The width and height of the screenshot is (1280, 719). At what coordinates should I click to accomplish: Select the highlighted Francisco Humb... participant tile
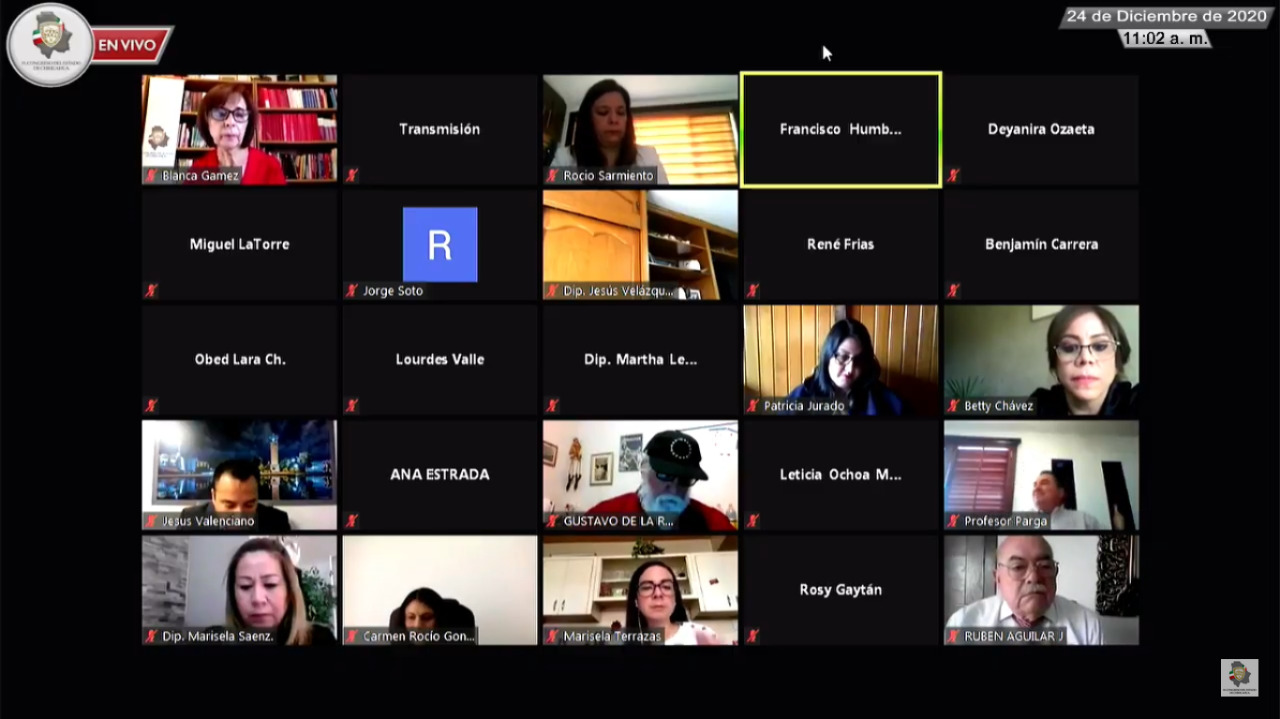click(x=840, y=129)
